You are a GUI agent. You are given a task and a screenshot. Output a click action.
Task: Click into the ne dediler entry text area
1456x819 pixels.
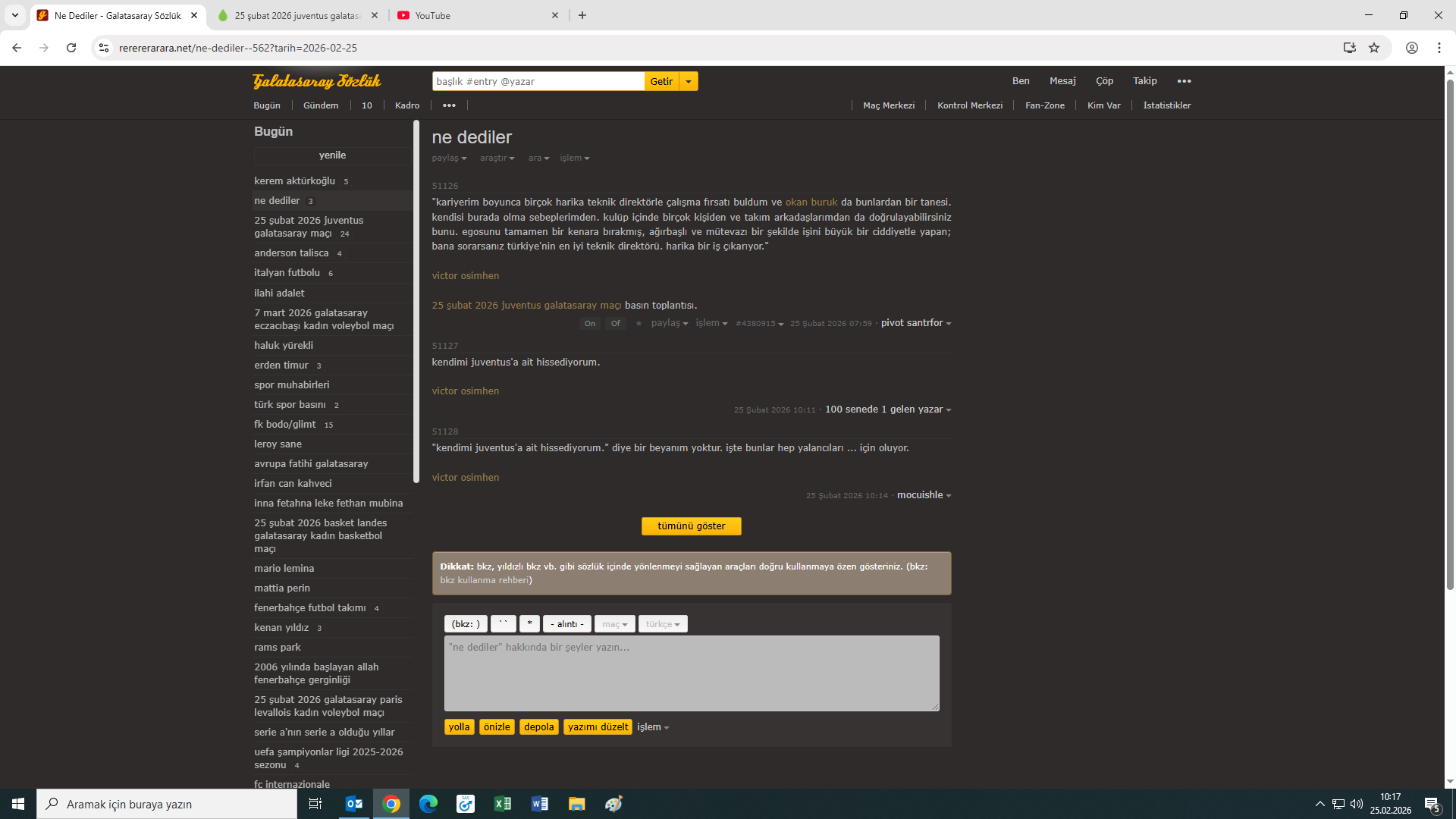click(691, 673)
